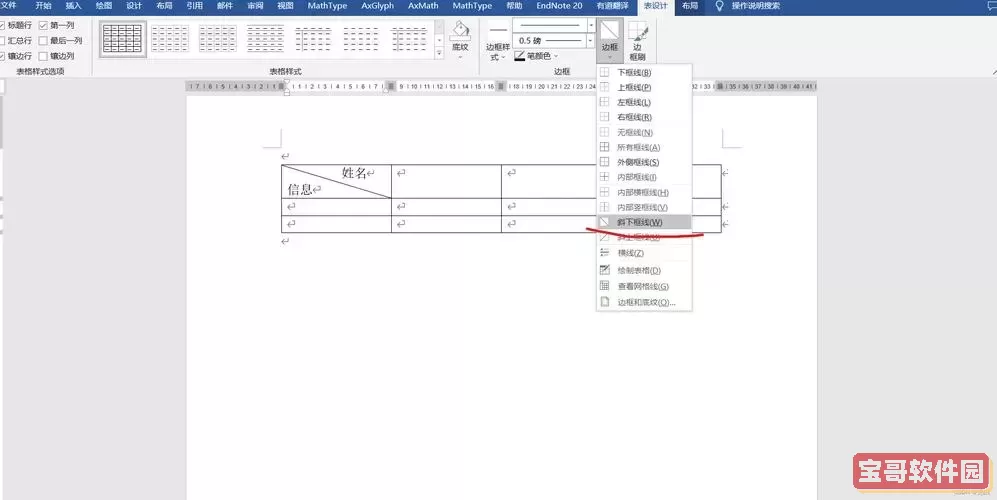Open the 帮助 tab
The image size is (997, 500).
pos(514,6)
